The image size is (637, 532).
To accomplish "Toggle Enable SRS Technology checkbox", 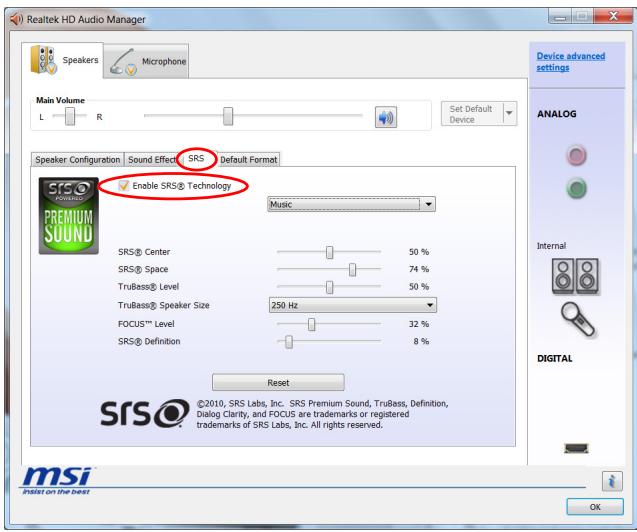I will (x=124, y=186).
